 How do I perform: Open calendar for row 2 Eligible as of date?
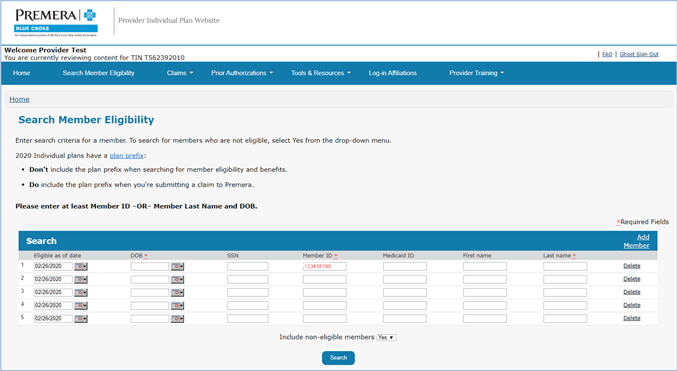click(x=81, y=280)
